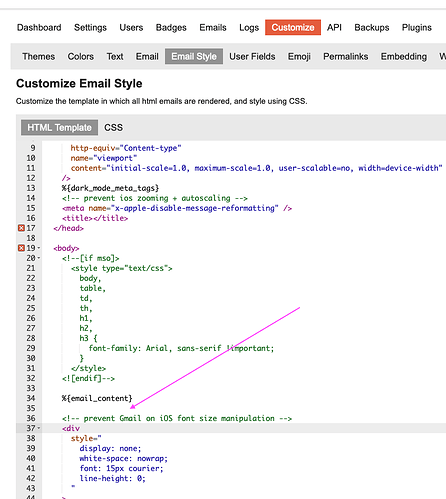Open the Dashboard admin tab
This screenshot has width=446, height=499.
(39, 27)
